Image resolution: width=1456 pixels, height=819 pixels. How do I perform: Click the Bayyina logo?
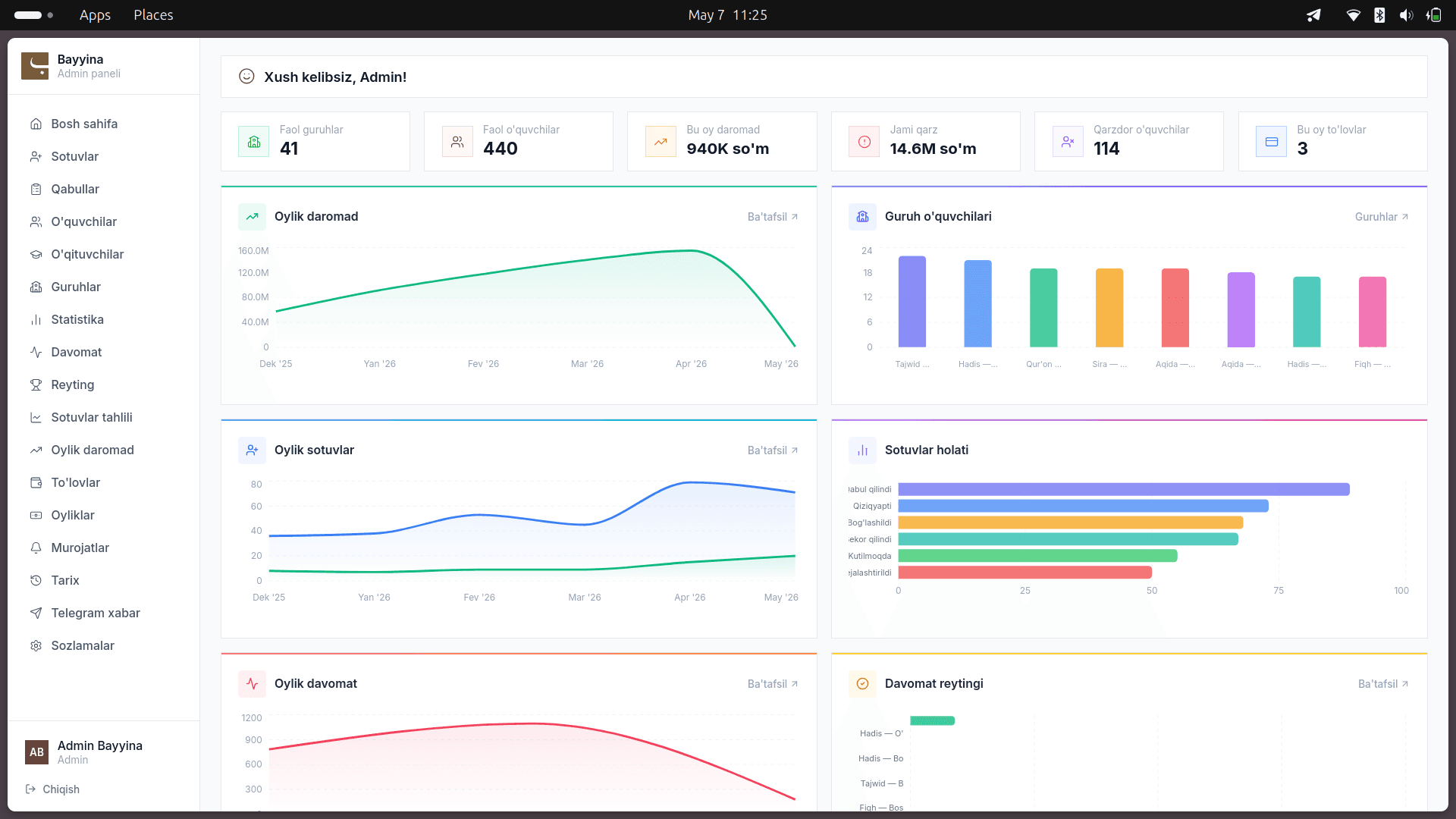pos(35,66)
